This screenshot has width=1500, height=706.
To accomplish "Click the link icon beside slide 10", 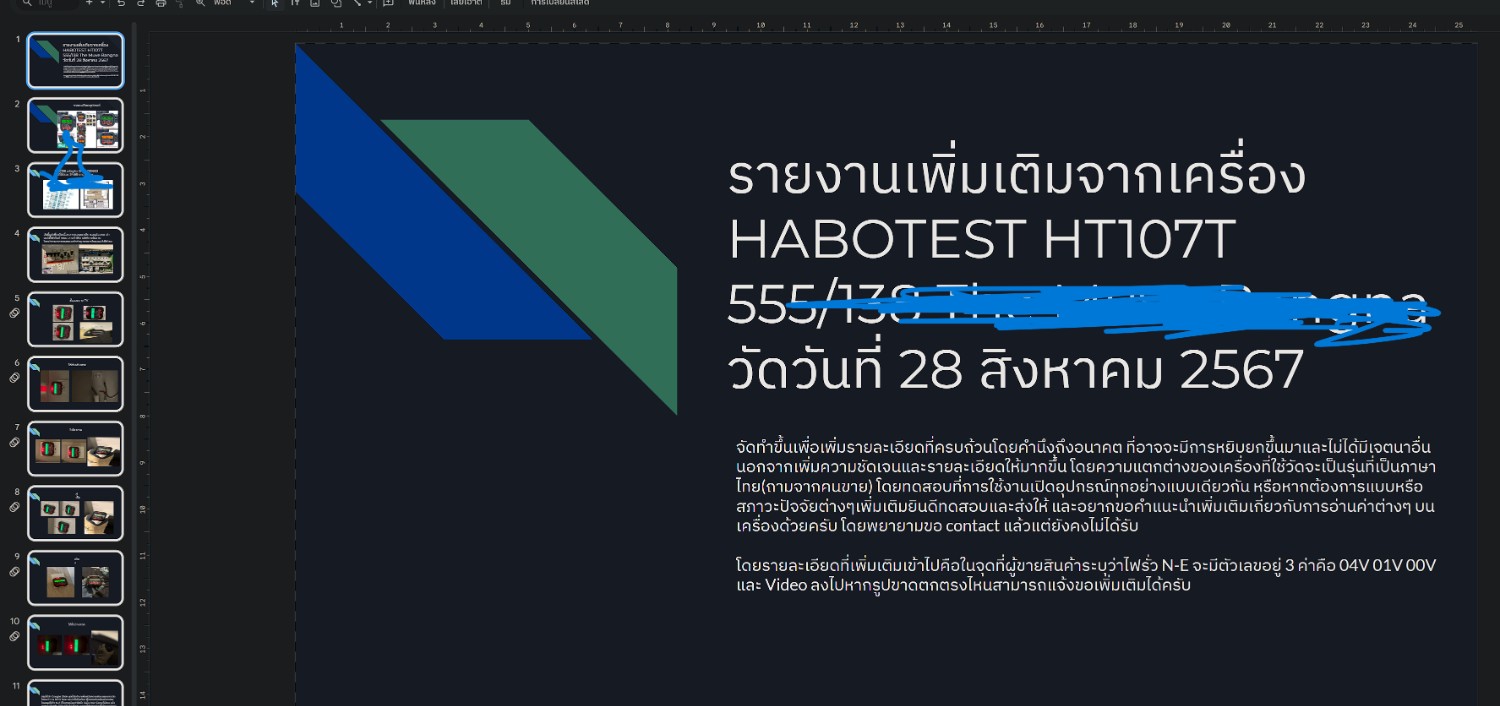I will pyautogui.click(x=14, y=636).
